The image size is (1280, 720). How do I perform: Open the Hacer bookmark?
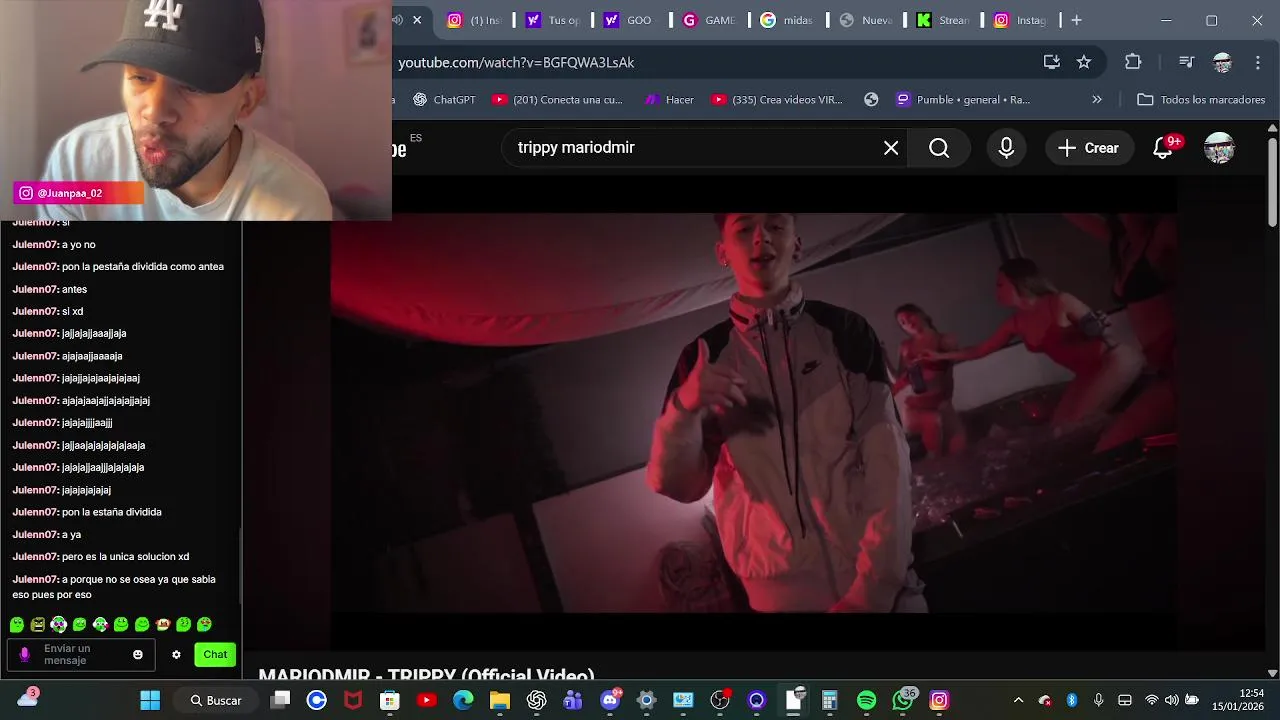point(669,99)
